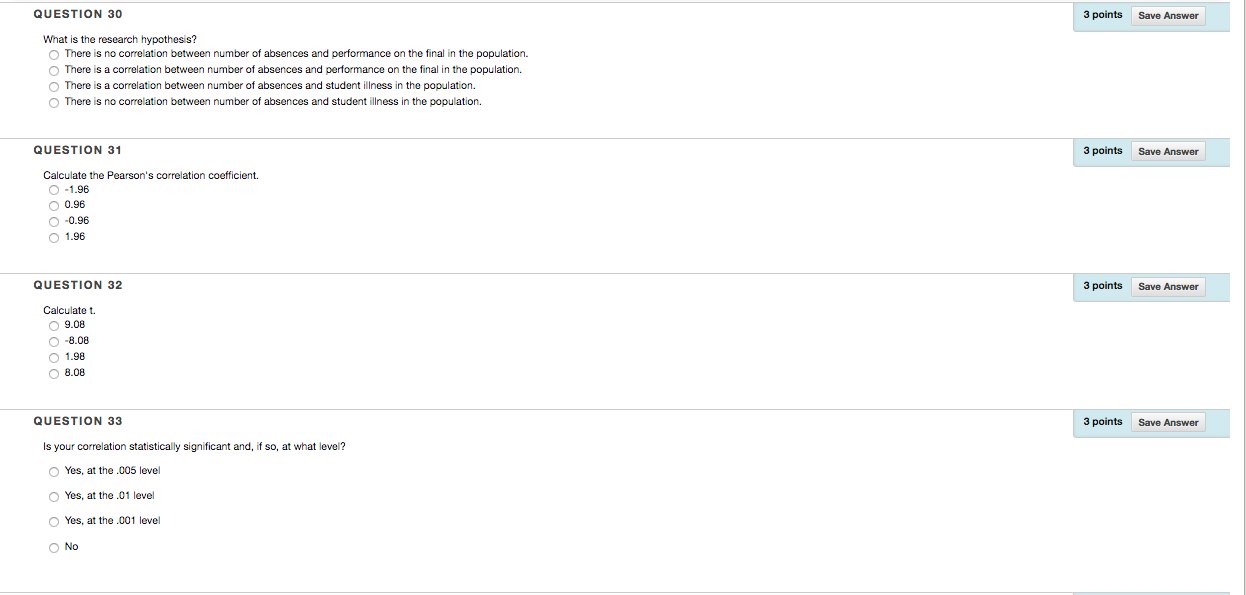Select 'Yes, at the .001 level'

pos(54,521)
